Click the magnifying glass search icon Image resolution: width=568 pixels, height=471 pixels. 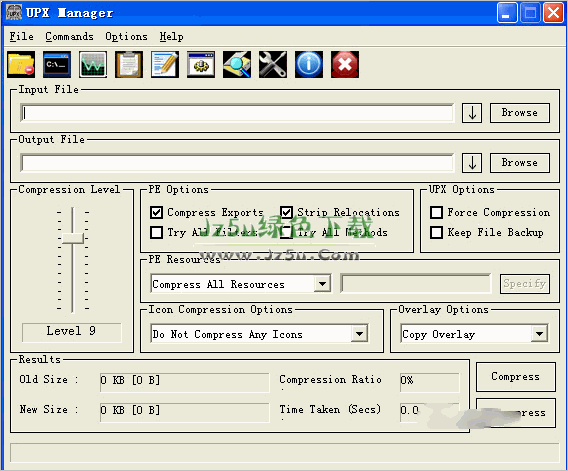[x=237, y=64]
